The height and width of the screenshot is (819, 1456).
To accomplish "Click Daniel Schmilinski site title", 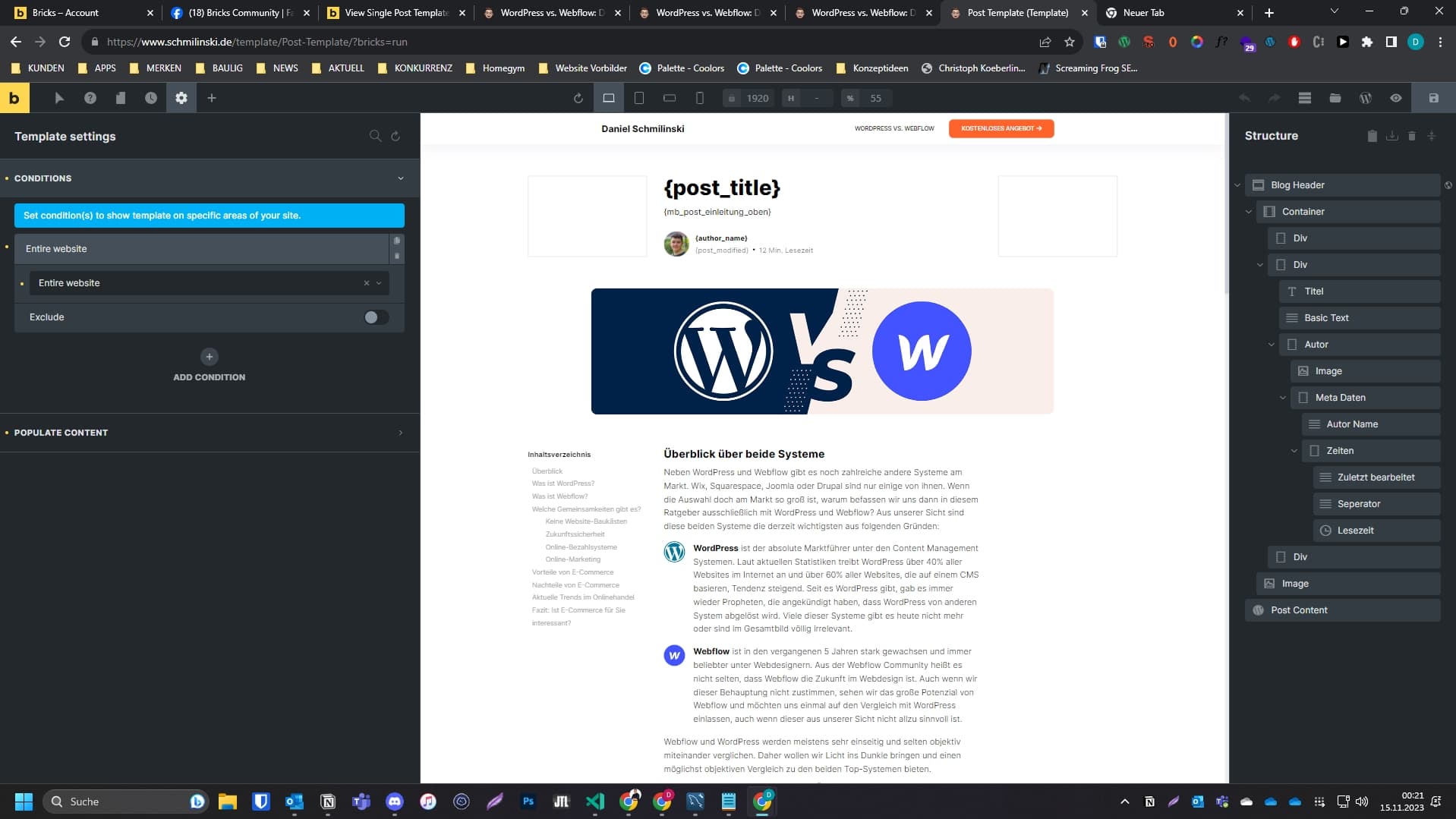I will (643, 128).
